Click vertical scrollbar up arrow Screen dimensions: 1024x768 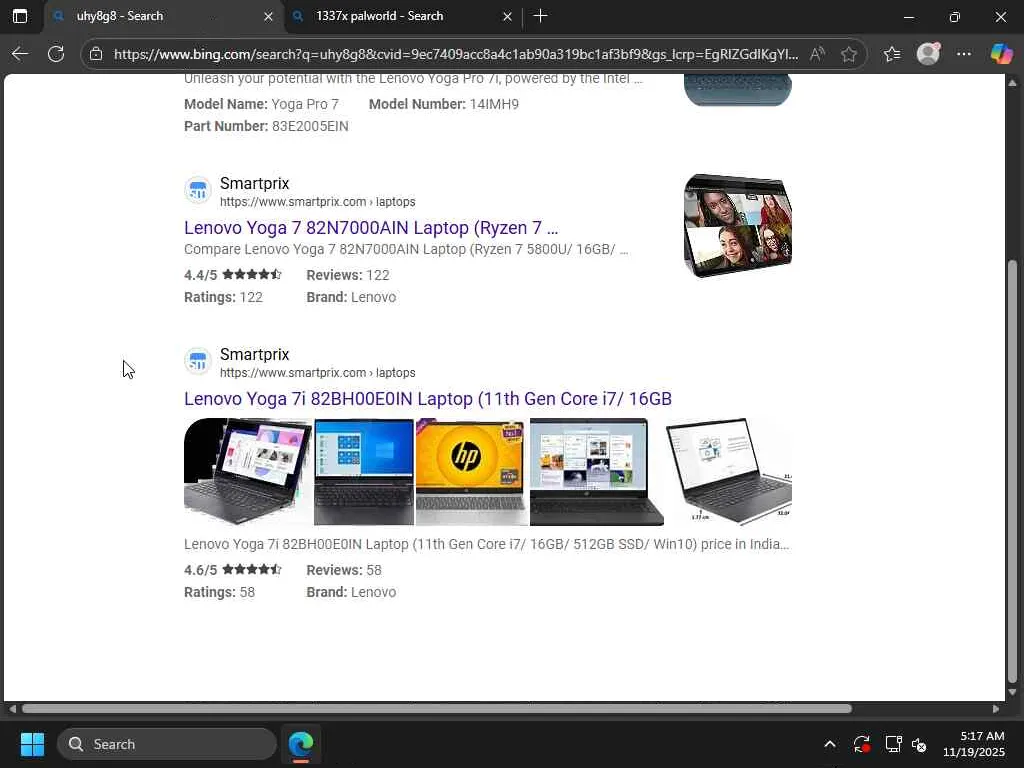[x=1013, y=83]
